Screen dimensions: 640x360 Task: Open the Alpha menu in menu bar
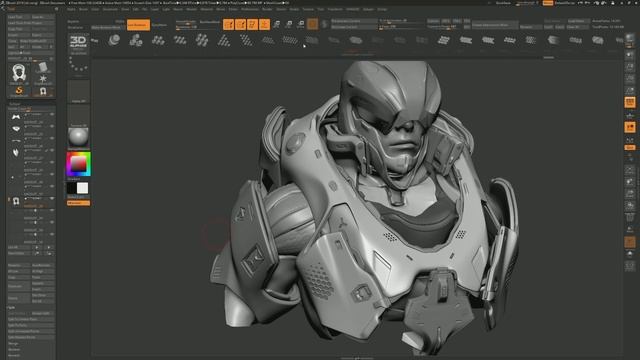[71, 9]
